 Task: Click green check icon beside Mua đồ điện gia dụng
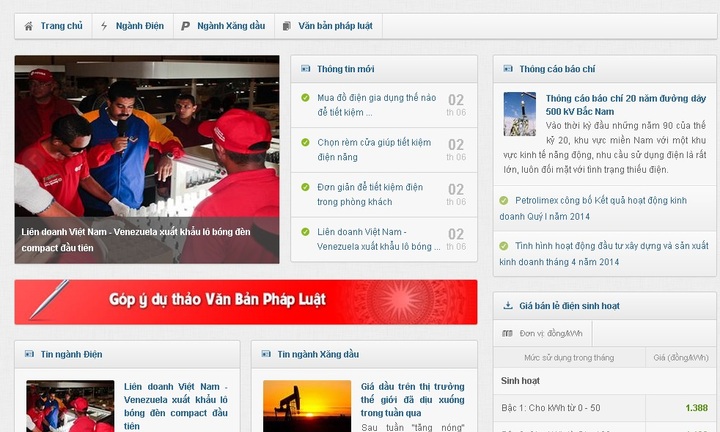pos(305,97)
